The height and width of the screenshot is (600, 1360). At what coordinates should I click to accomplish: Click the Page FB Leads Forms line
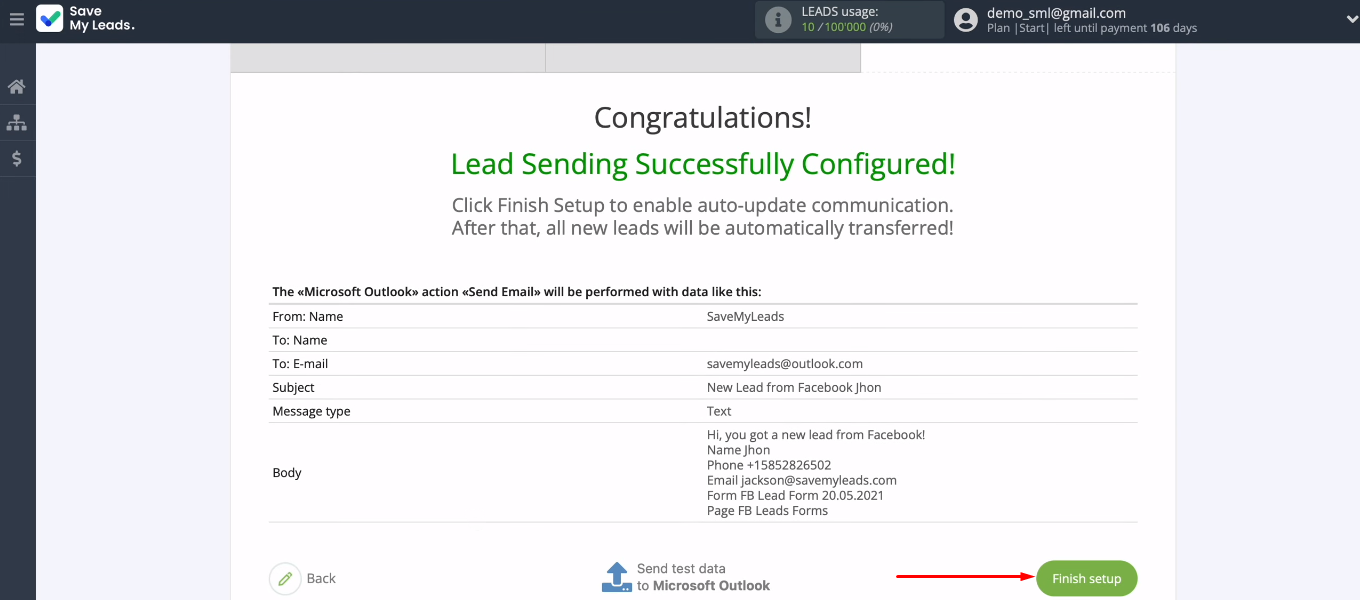[x=767, y=510]
